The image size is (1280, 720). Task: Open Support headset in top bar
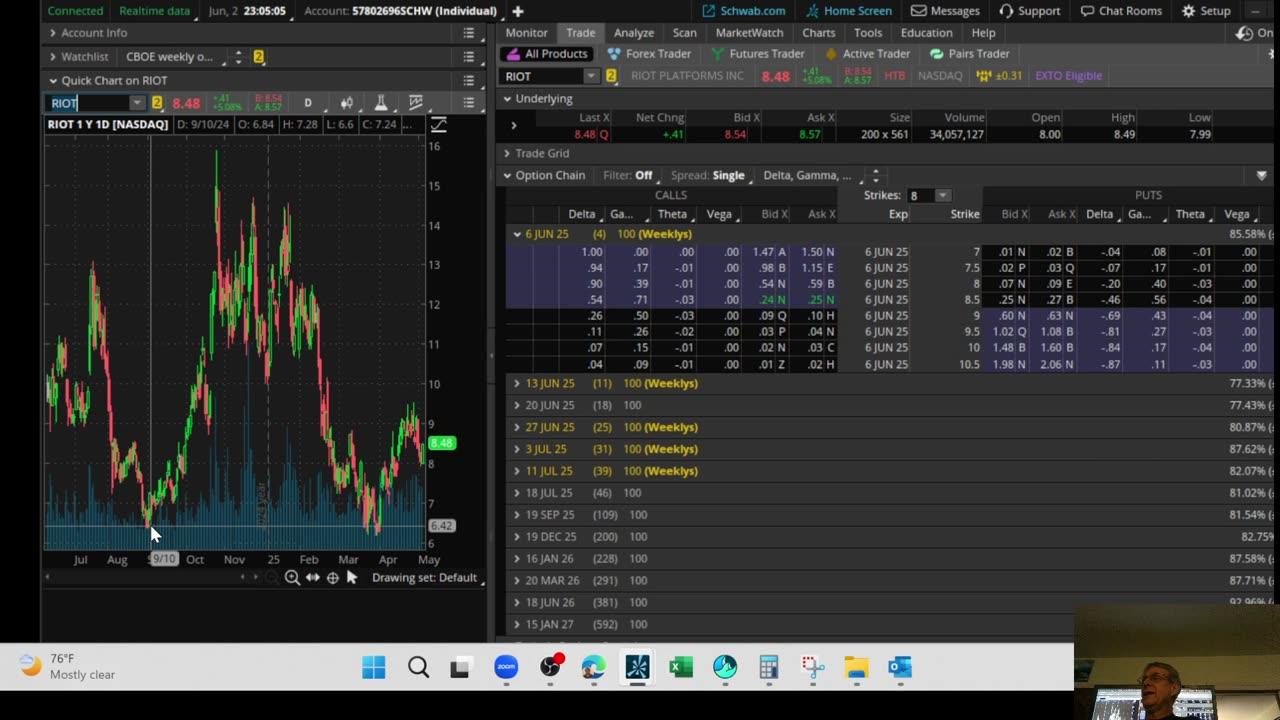click(1029, 11)
